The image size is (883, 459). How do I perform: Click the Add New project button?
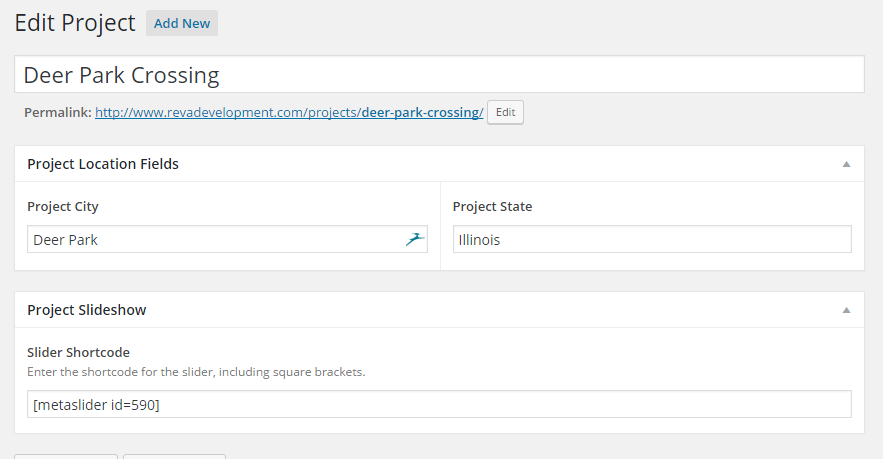click(182, 23)
